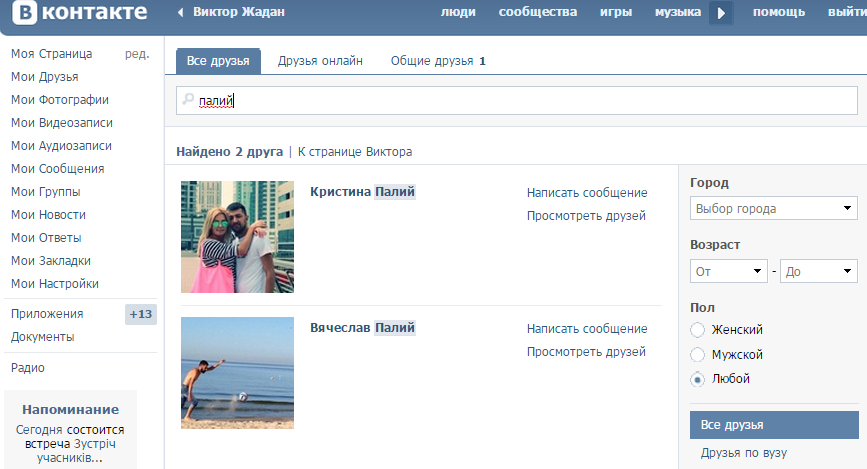Open Вячеслав Палий profile photo
Viewport: 867px width, 469px height.
[237, 372]
